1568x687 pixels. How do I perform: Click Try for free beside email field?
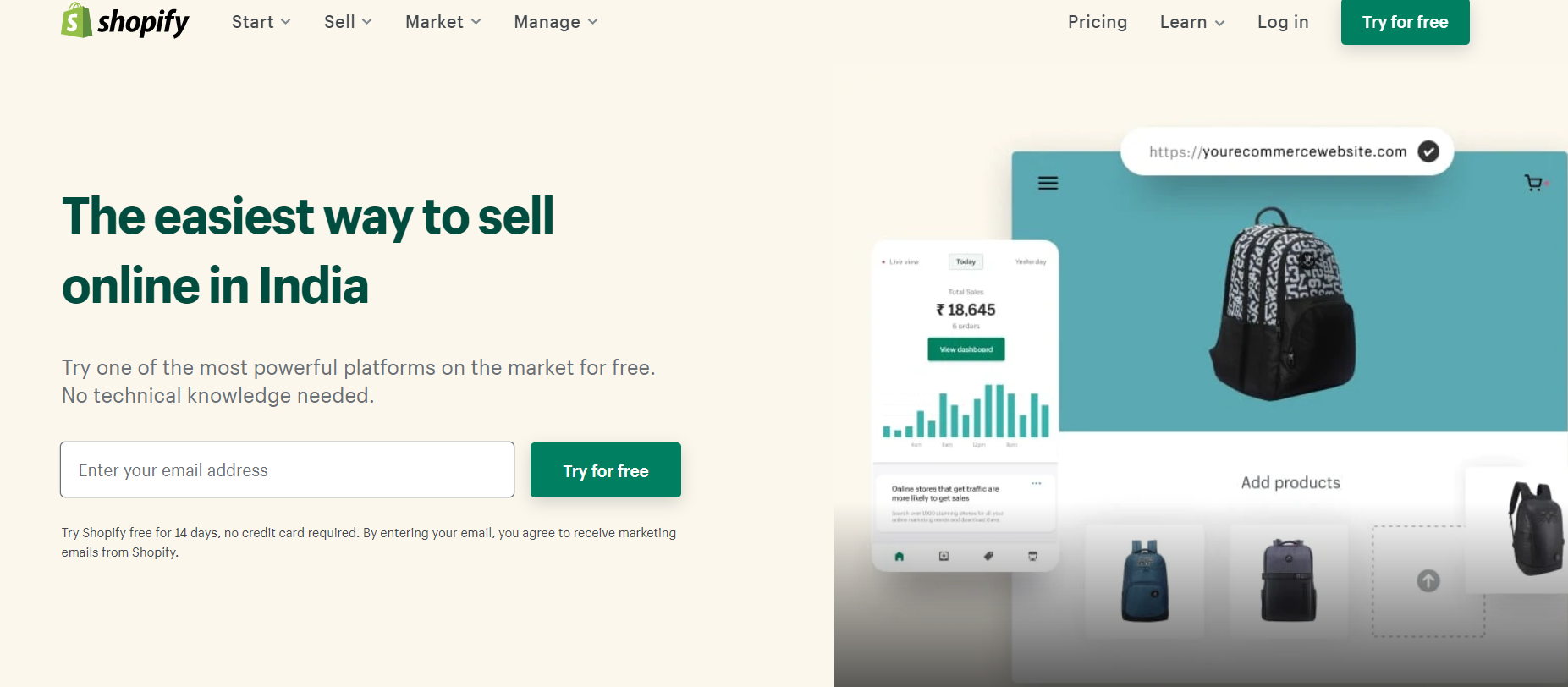point(606,470)
